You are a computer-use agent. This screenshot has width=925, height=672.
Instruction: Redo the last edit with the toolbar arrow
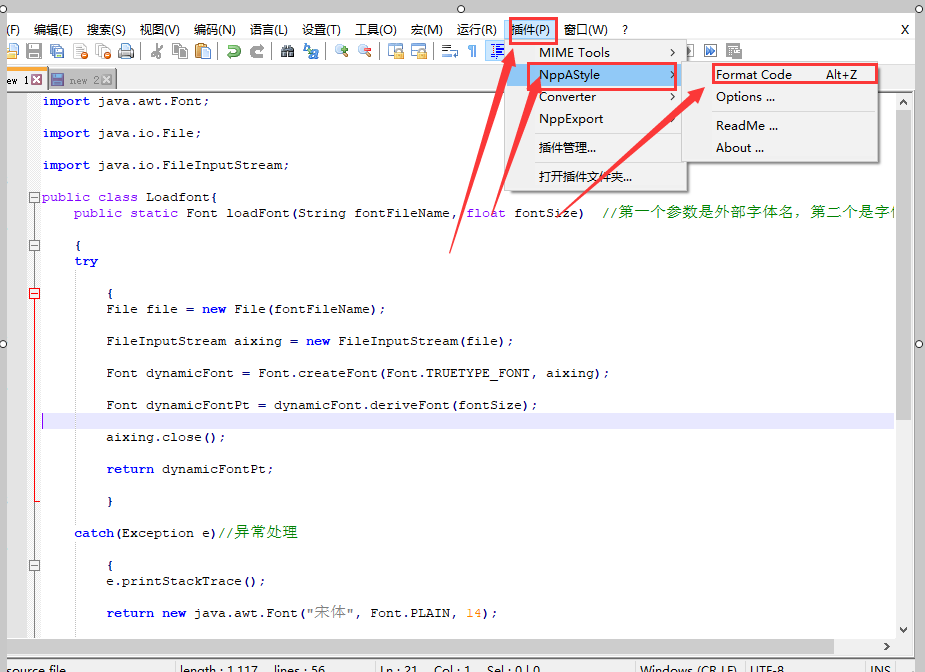257,50
